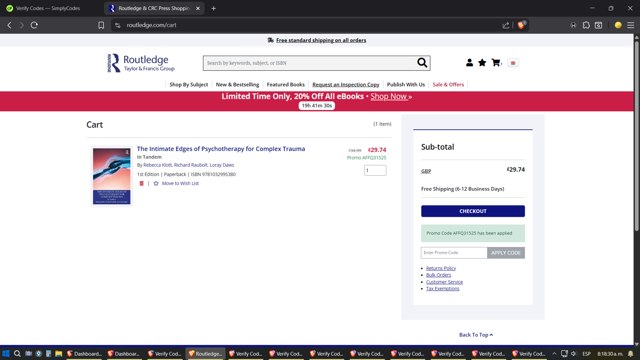The image size is (640, 360).
Task: Click the search magnifier icon
Action: point(422,63)
